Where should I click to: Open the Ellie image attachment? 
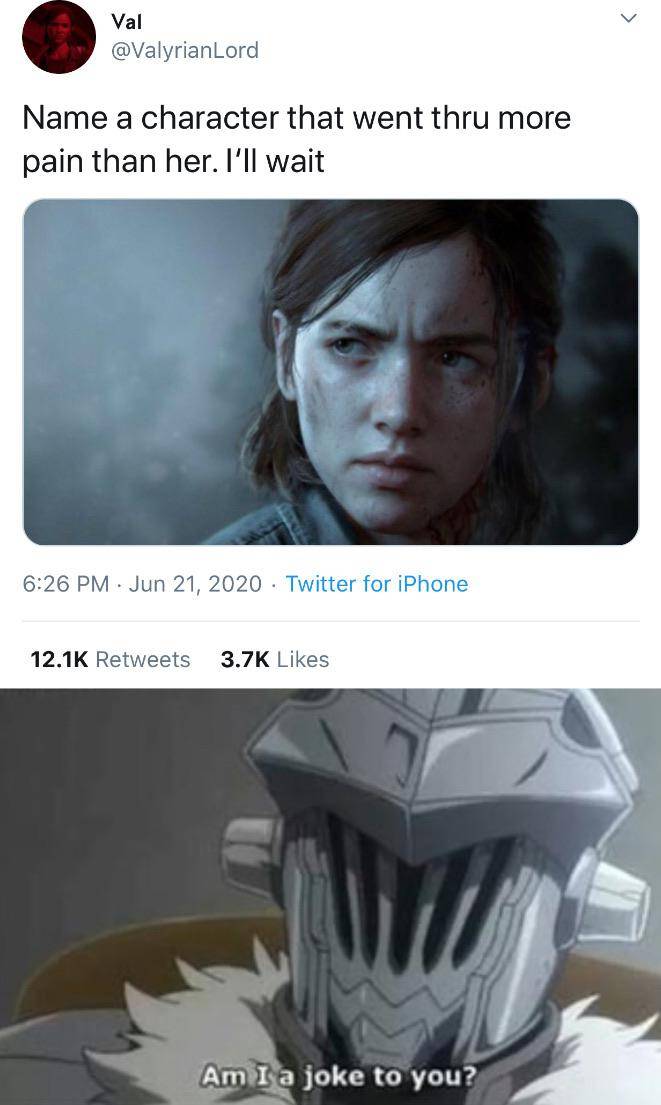330,370
